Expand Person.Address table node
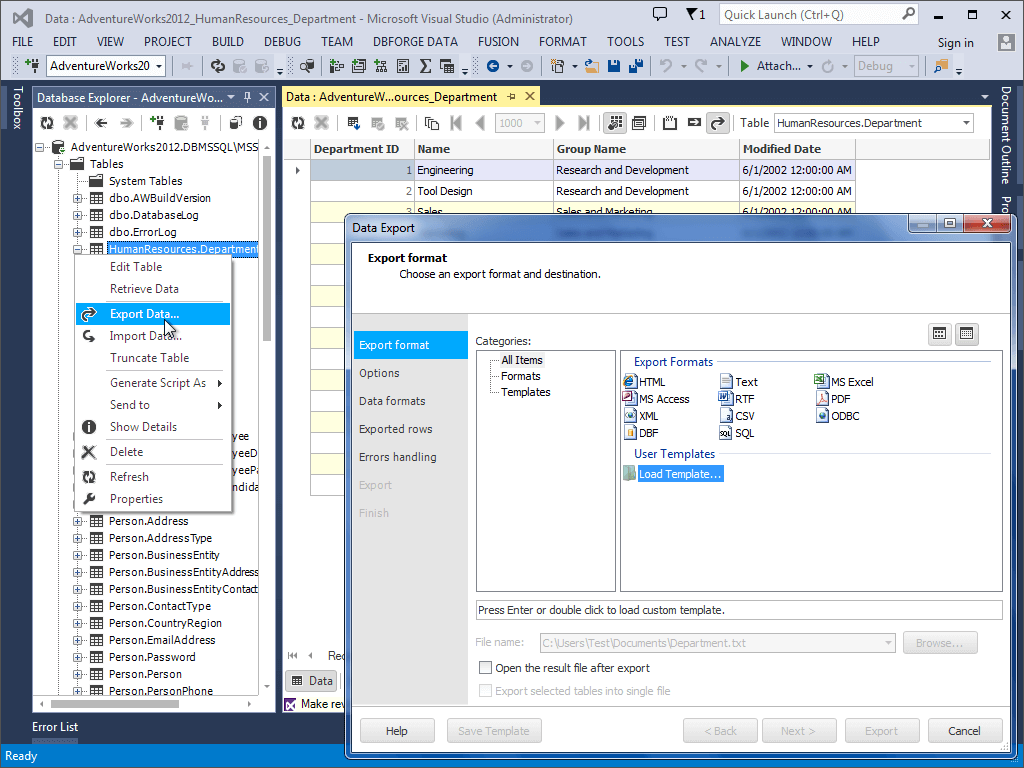Viewport: 1024px width, 768px height. tap(78, 521)
